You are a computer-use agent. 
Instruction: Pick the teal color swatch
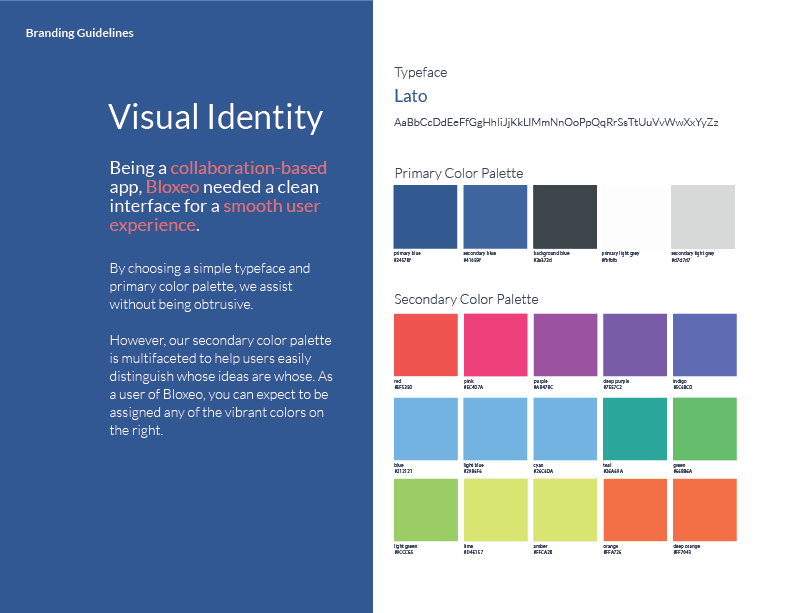coord(635,429)
